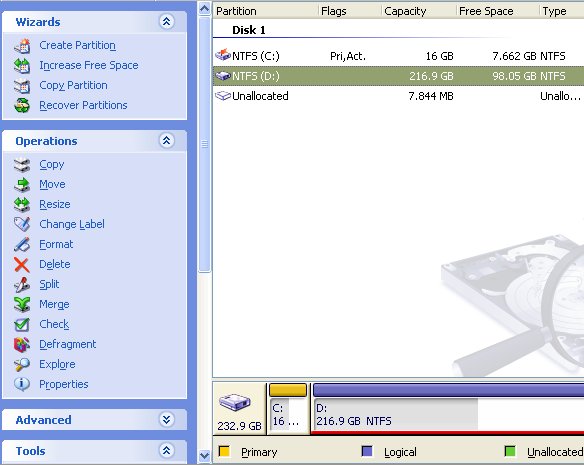Expand the Advanced panel
This screenshot has width=584, height=465.
click(166, 420)
